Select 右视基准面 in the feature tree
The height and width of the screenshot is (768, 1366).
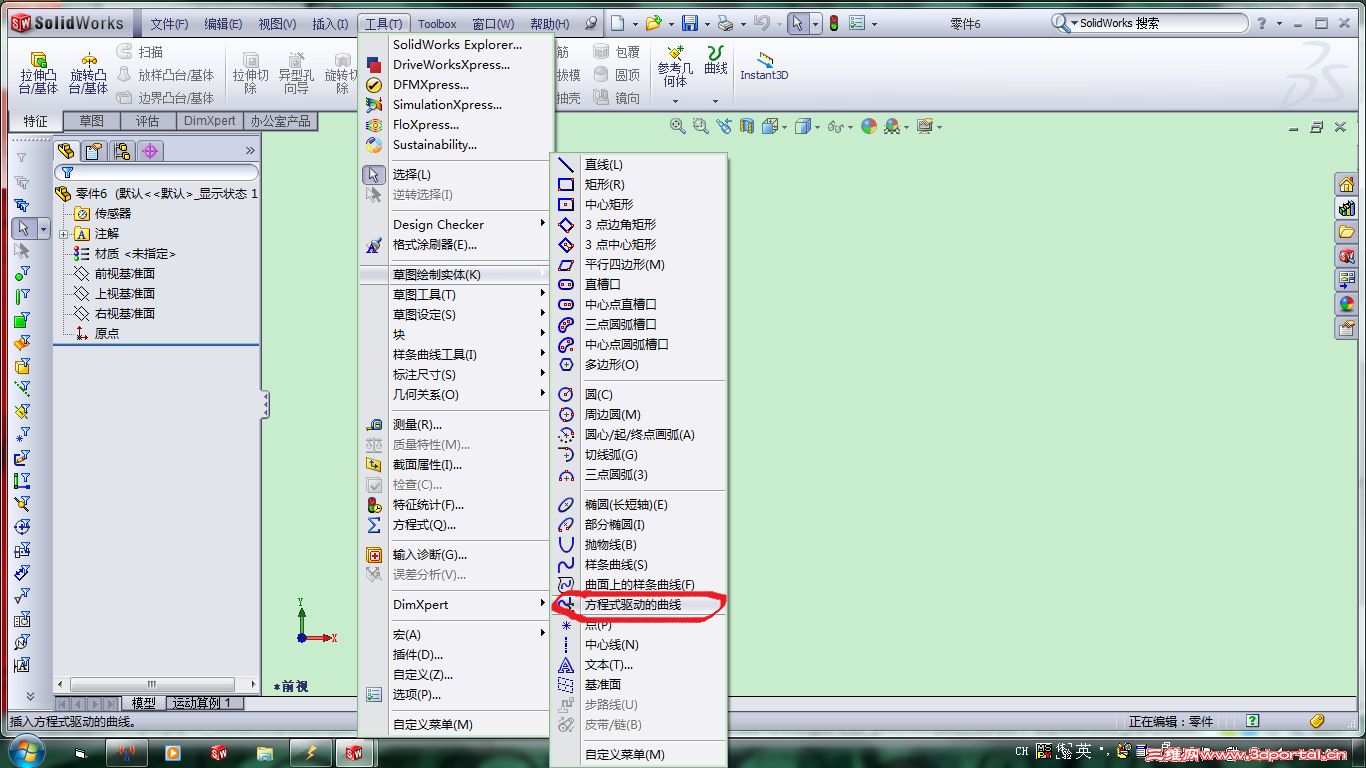115,314
